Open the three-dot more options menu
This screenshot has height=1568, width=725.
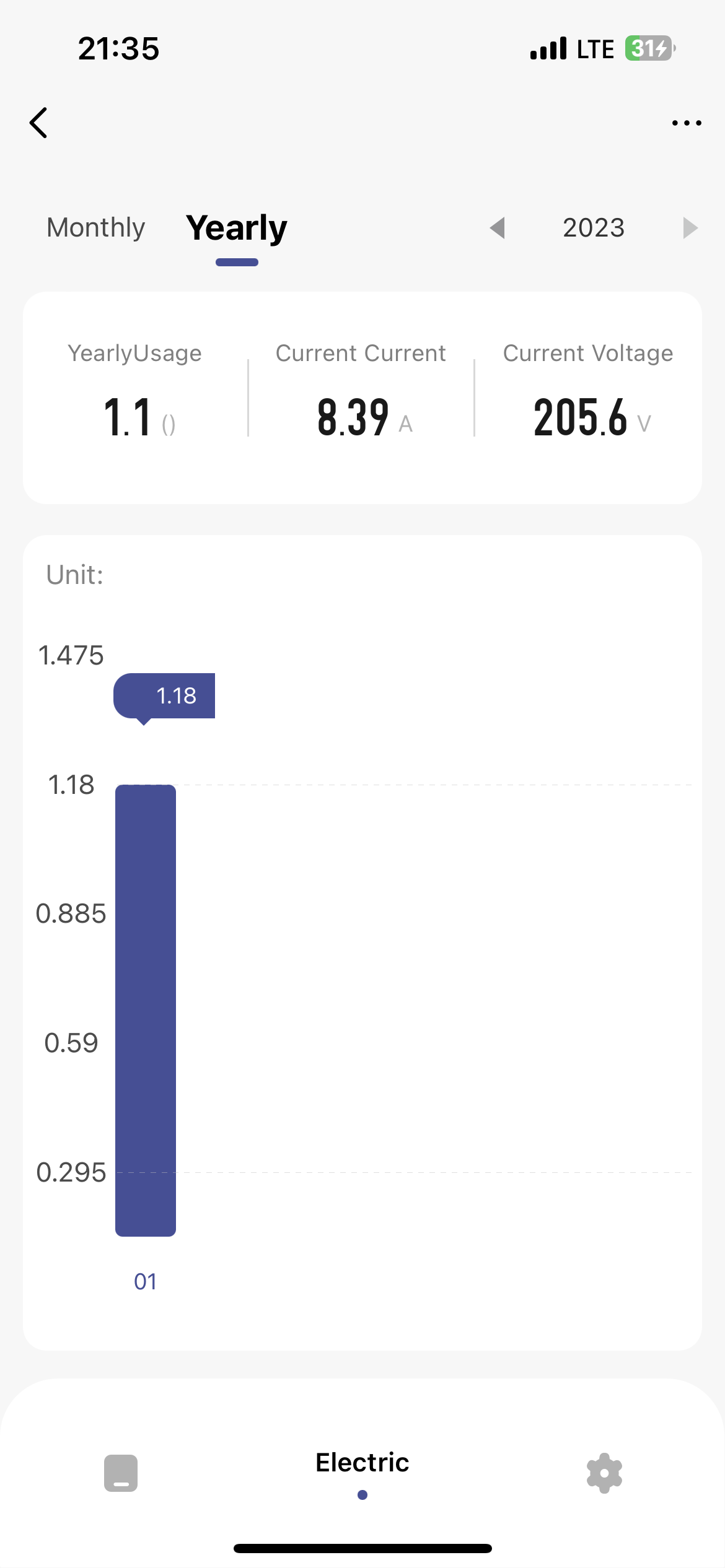[x=687, y=123]
